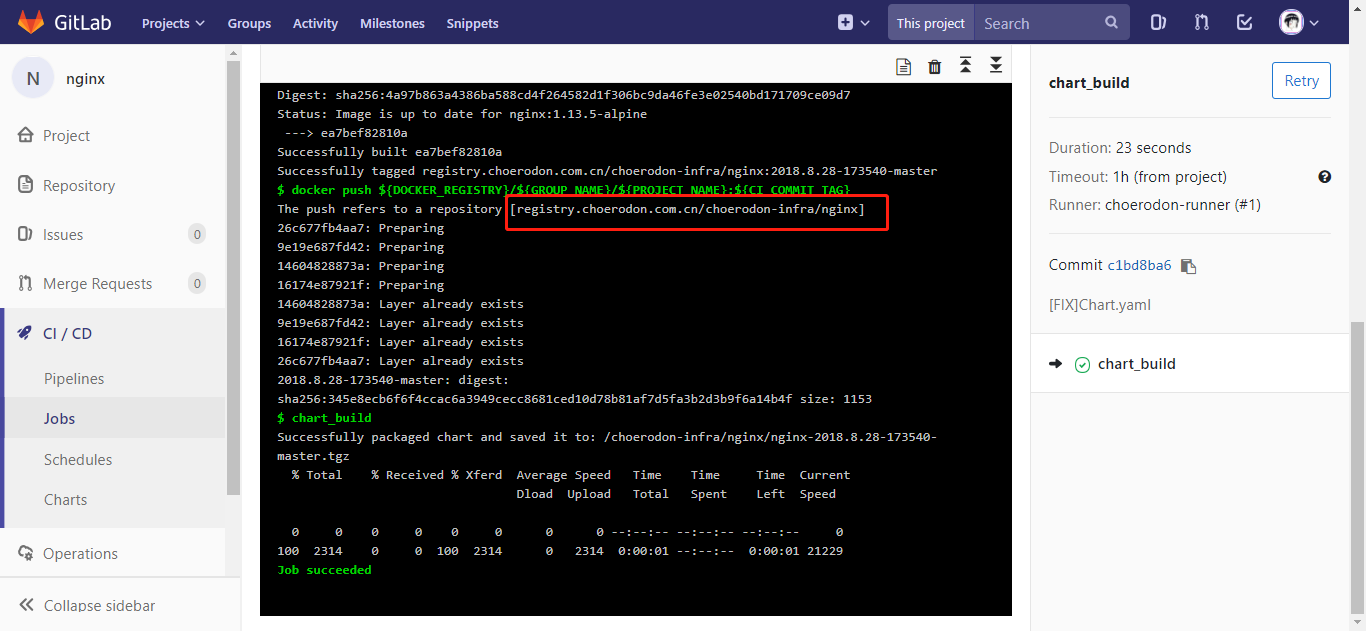Open chart_build job in stage list

click(x=1137, y=364)
